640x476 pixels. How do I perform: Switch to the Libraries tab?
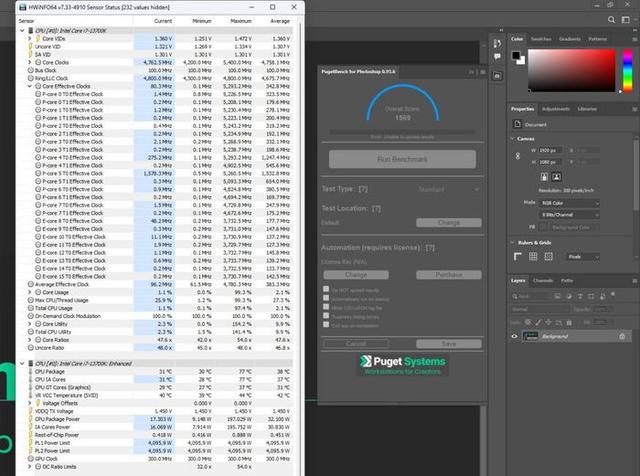tap(587, 109)
